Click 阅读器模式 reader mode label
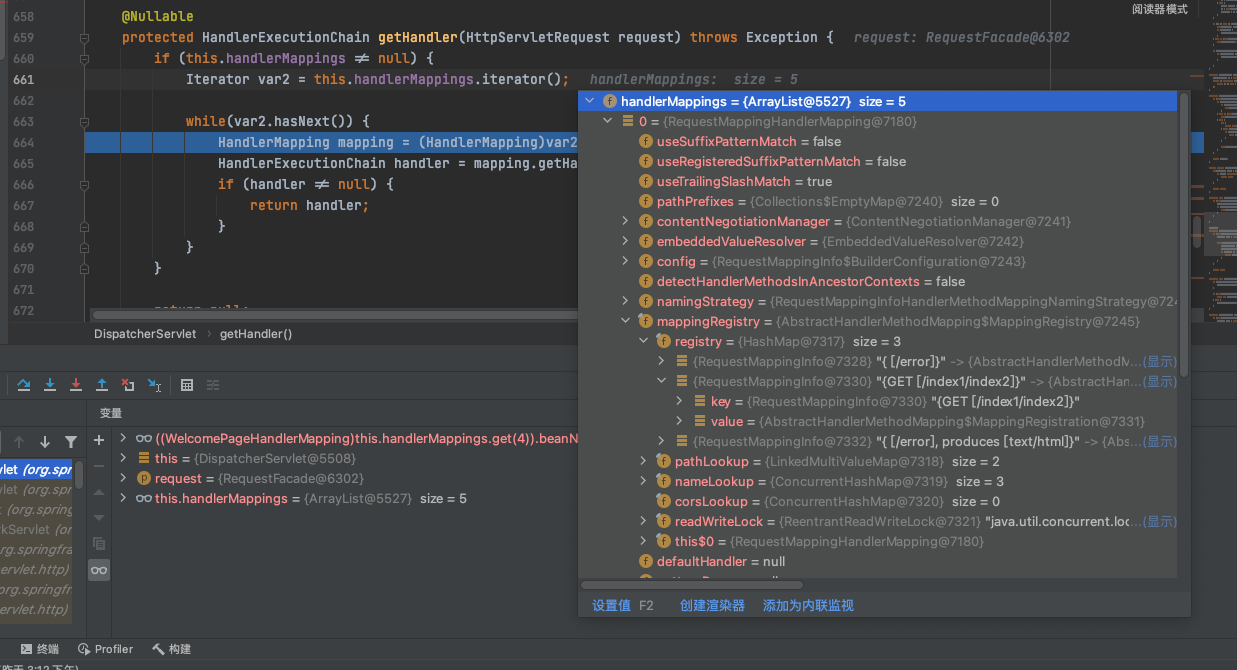This screenshot has height=670, width=1237. click(1160, 9)
